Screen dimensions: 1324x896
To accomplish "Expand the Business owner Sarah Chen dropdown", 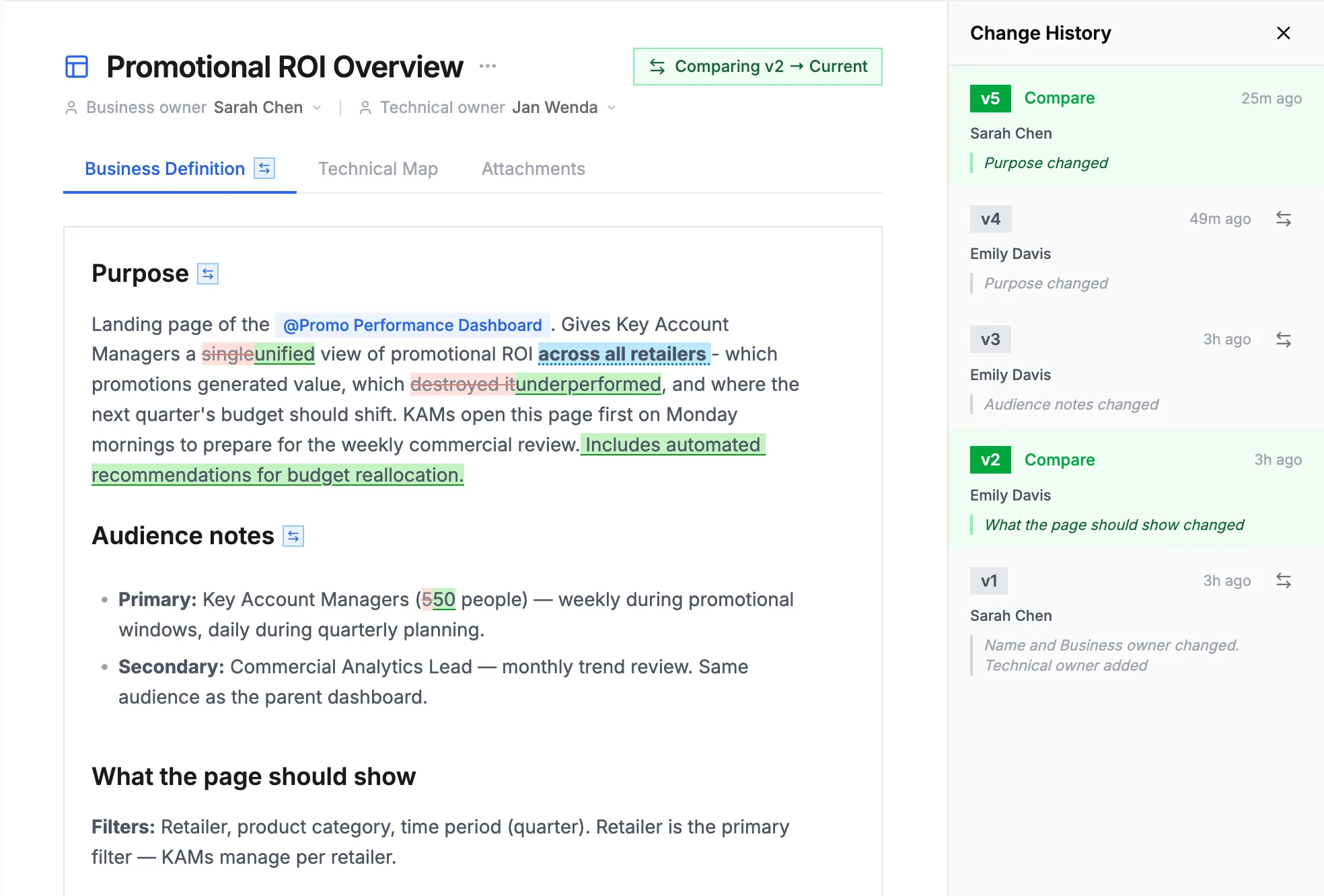I will (x=317, y=108).
